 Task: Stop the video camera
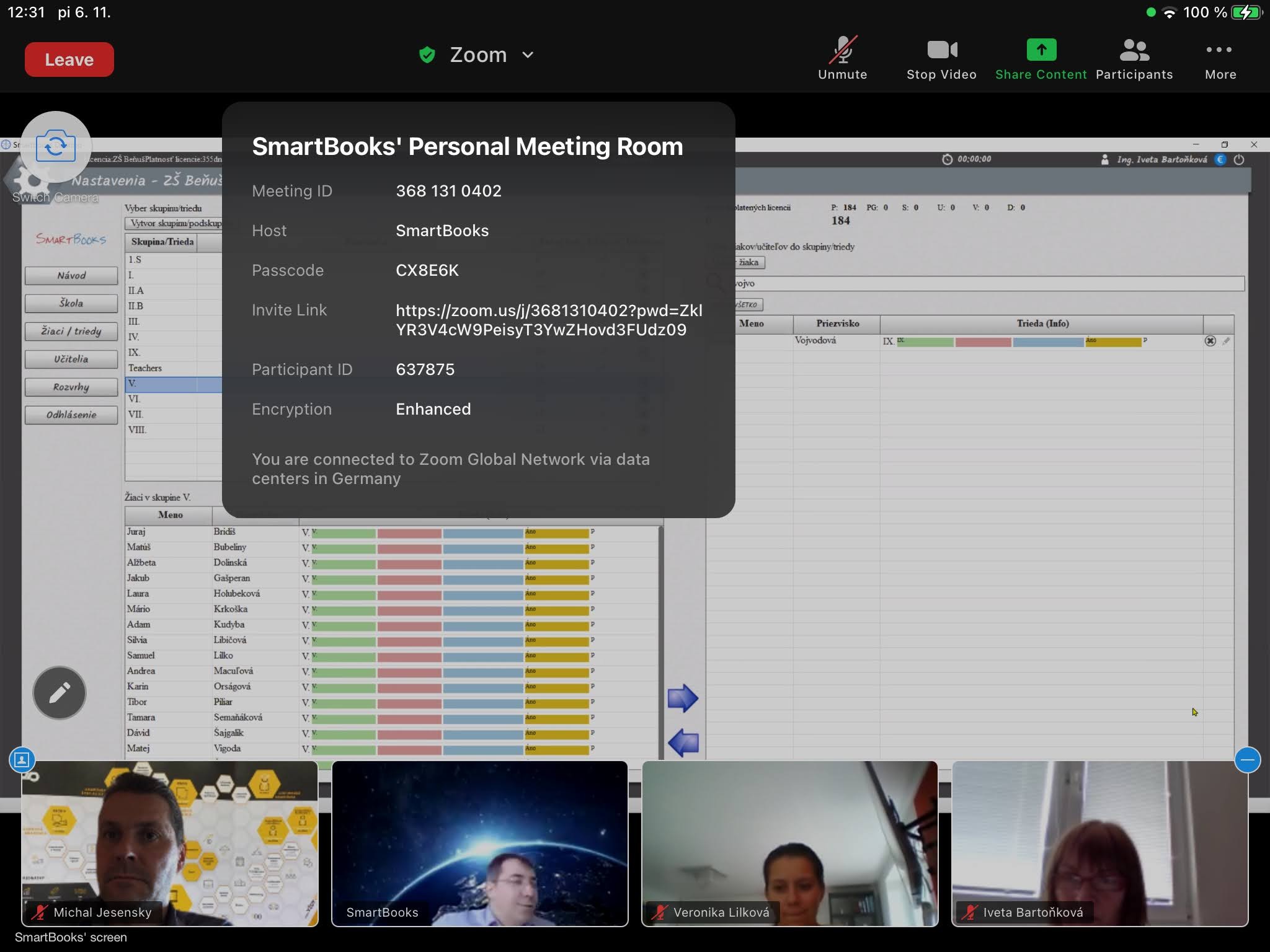(941, 59)
